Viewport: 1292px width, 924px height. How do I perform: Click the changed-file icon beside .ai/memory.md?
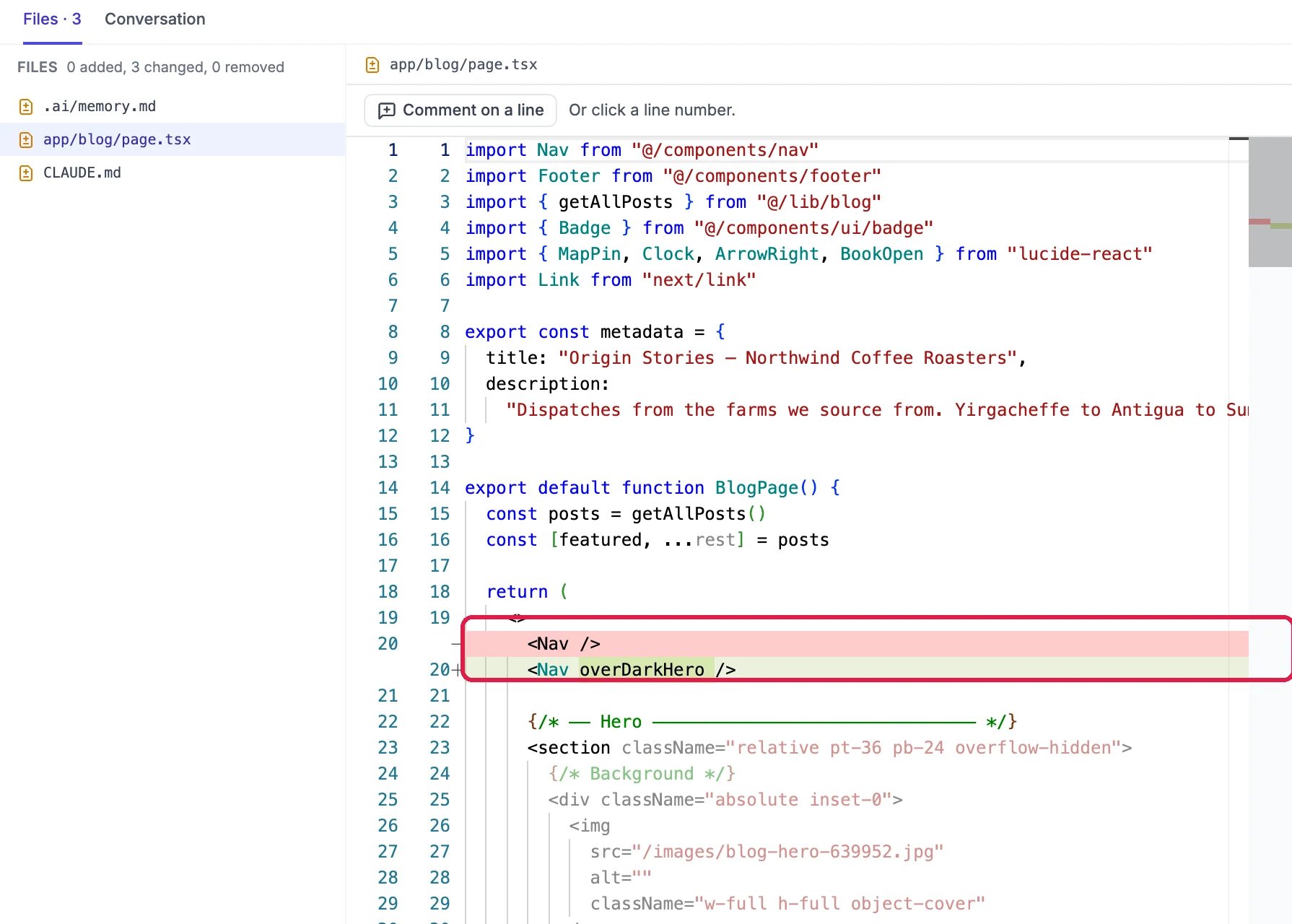(26, 107)
